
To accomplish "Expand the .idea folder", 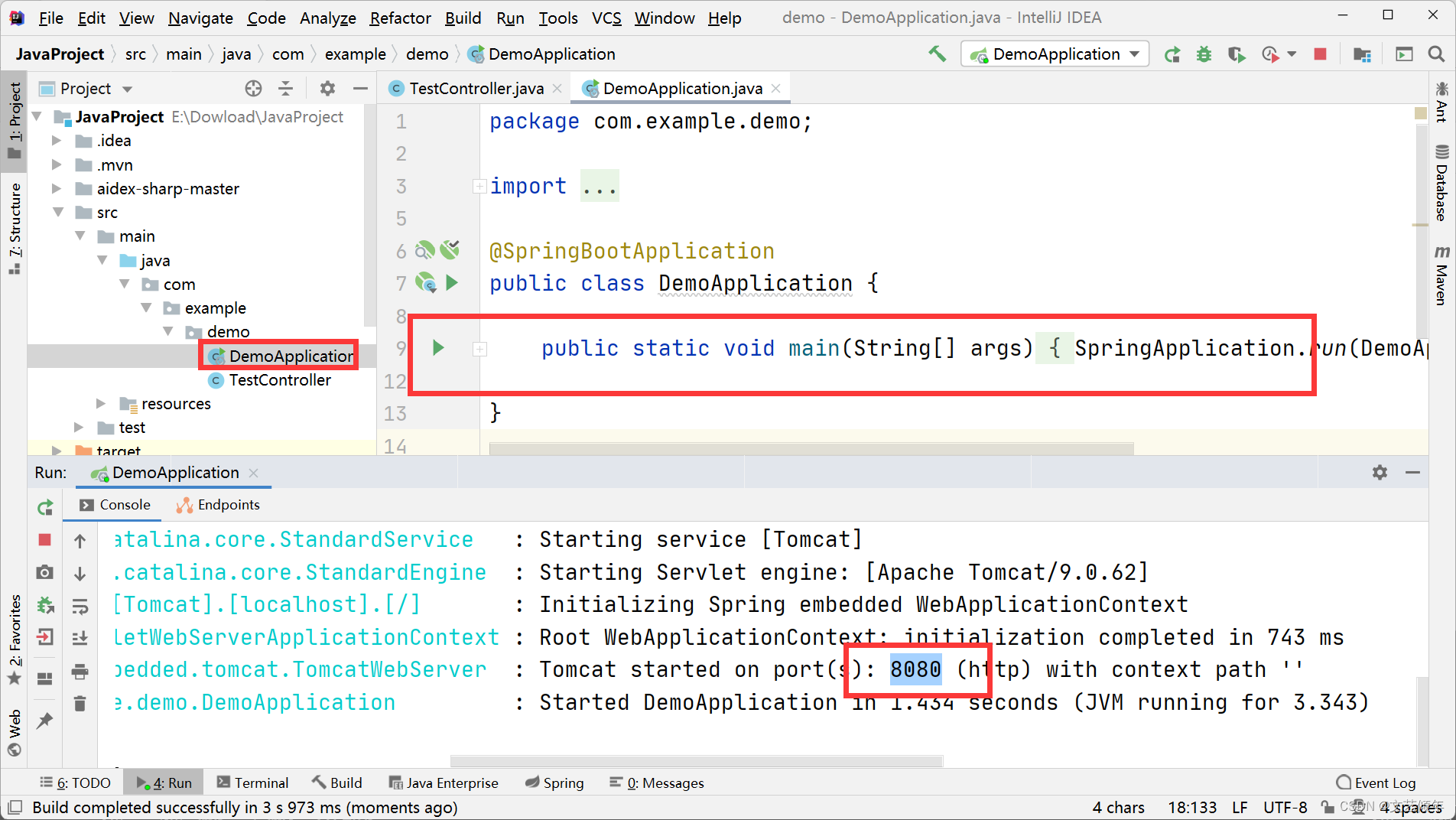I will click(x=57, y=141).
